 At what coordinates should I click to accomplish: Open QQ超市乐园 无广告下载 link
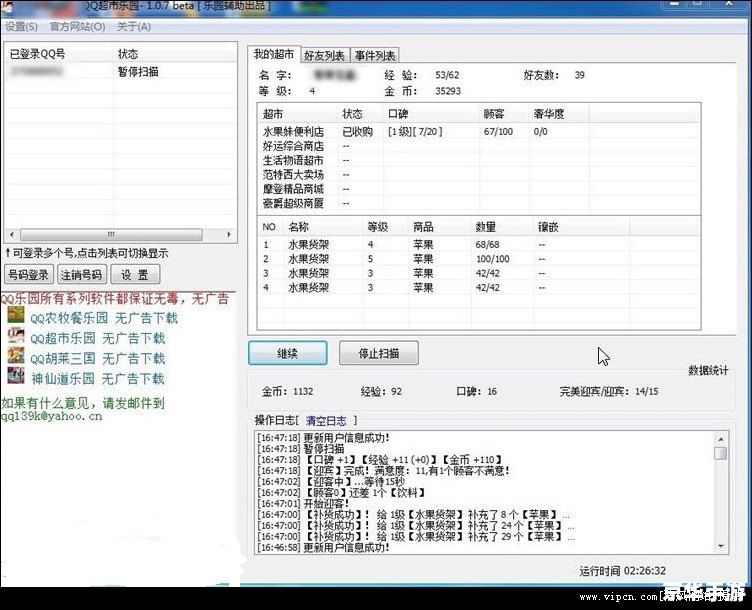pyautogui.click(x=98, y=338)
